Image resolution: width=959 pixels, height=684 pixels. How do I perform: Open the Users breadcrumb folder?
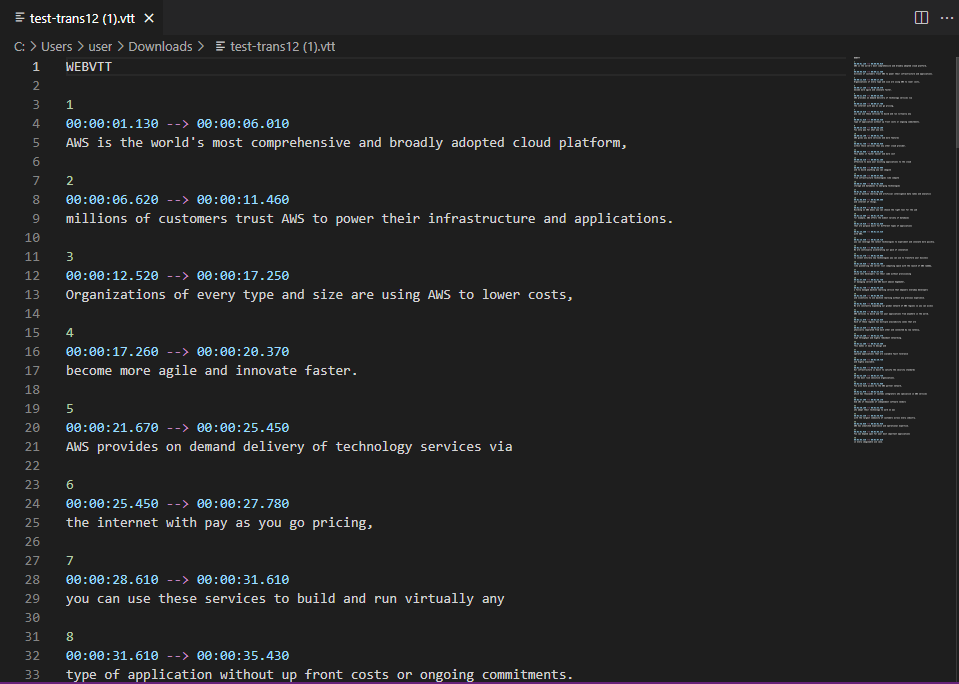tap(56, 46)
